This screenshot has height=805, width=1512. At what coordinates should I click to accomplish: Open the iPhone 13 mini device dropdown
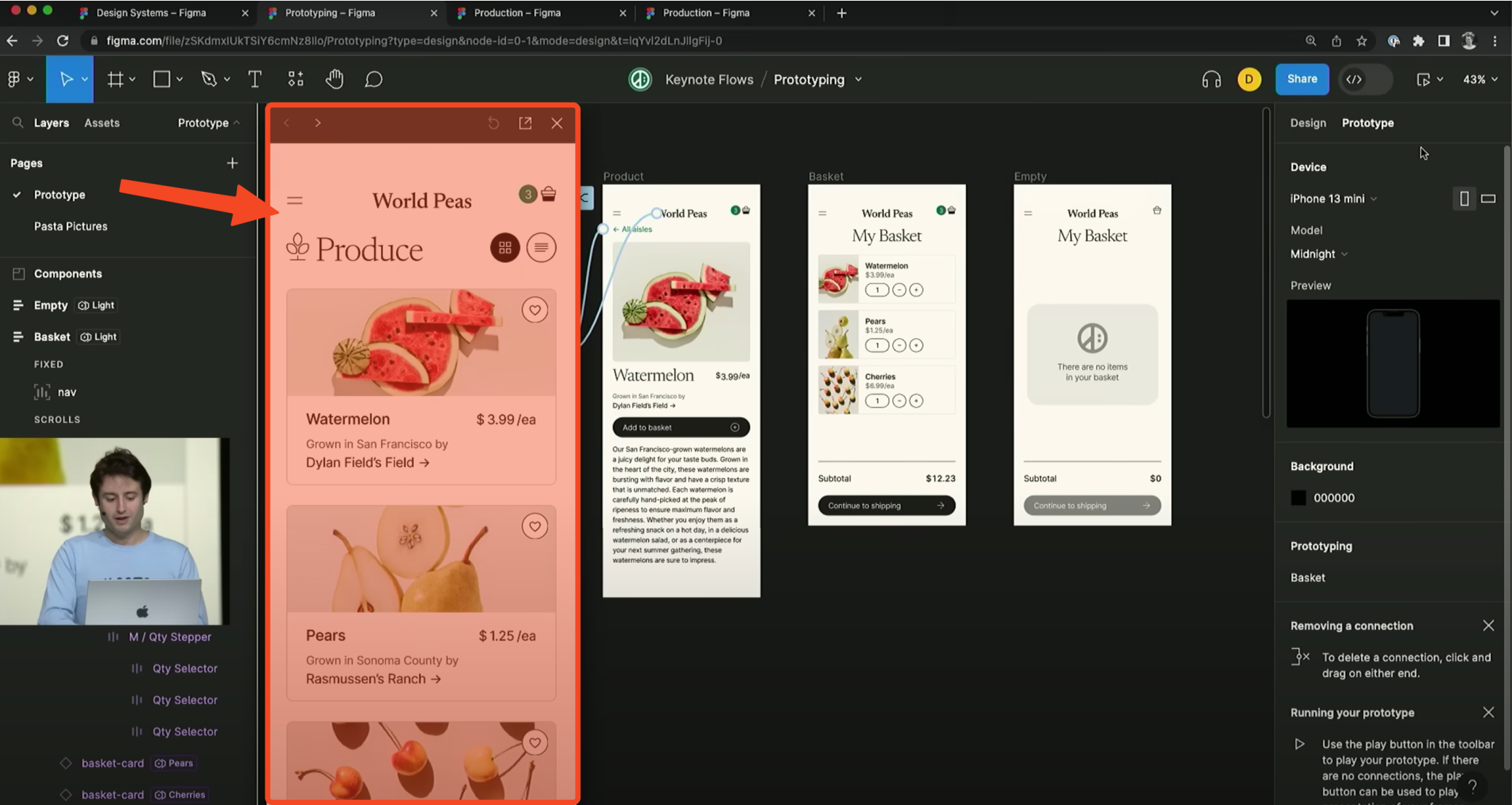(x=1333, y=198)
